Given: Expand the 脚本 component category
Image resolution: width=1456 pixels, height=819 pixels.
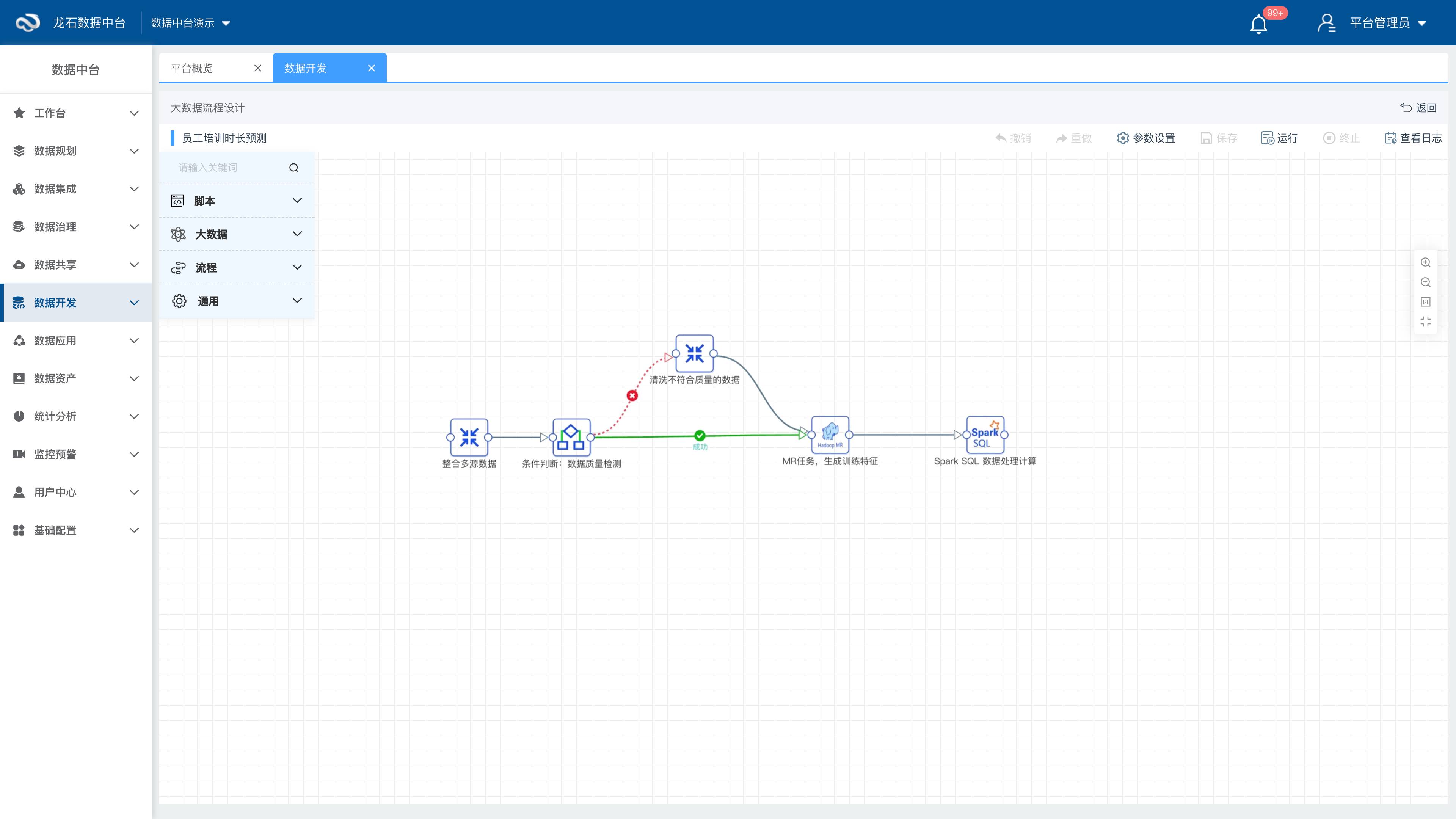Looking at the screenshot, I should [237, 201].
